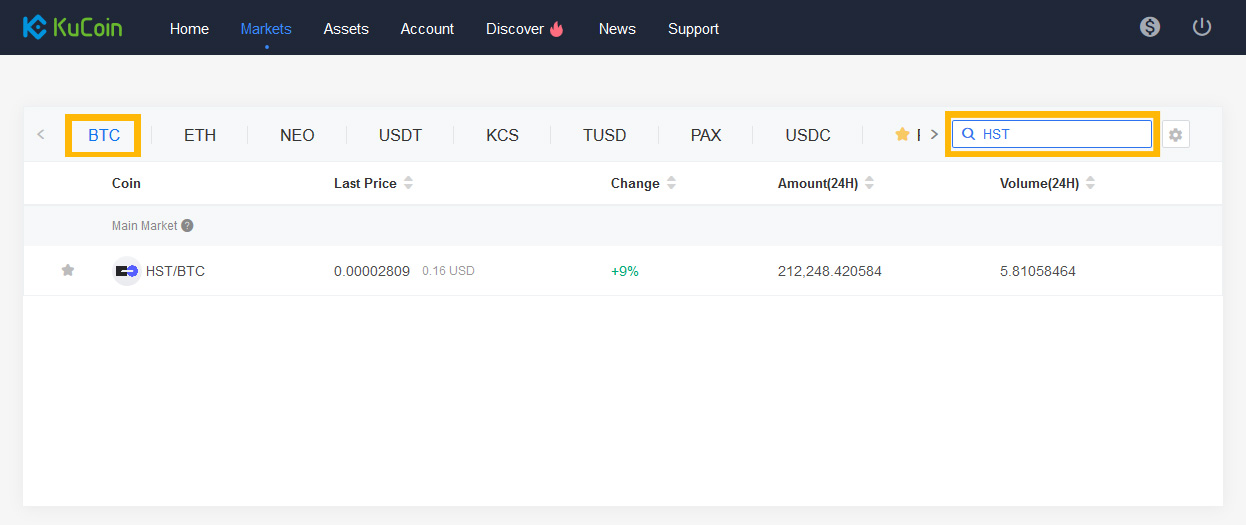Sort by Change column
The width and height of the screenshot is (1246, 525).
(x=643, y=183)
